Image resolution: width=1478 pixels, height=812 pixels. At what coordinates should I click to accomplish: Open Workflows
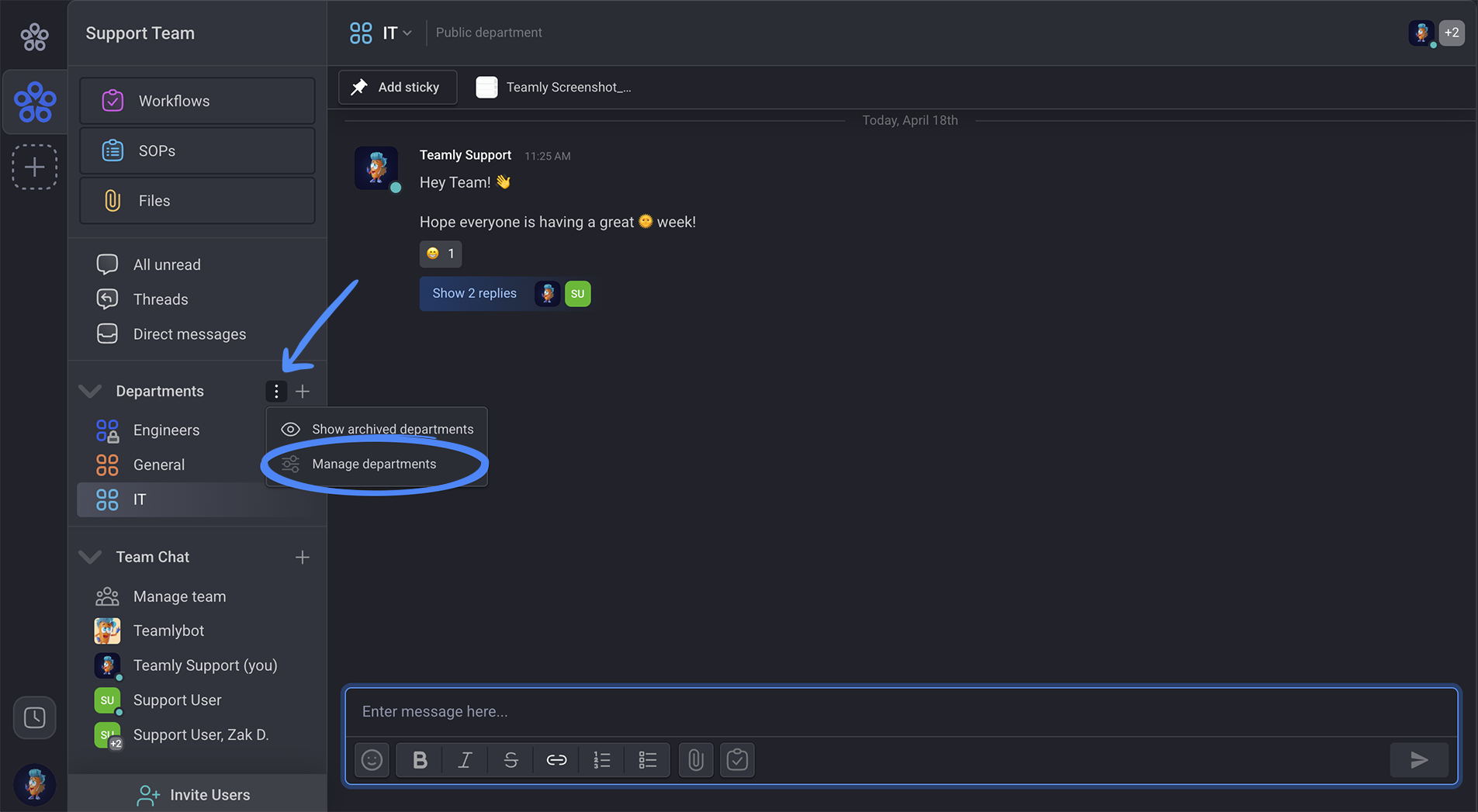click(x=197, y=101)
